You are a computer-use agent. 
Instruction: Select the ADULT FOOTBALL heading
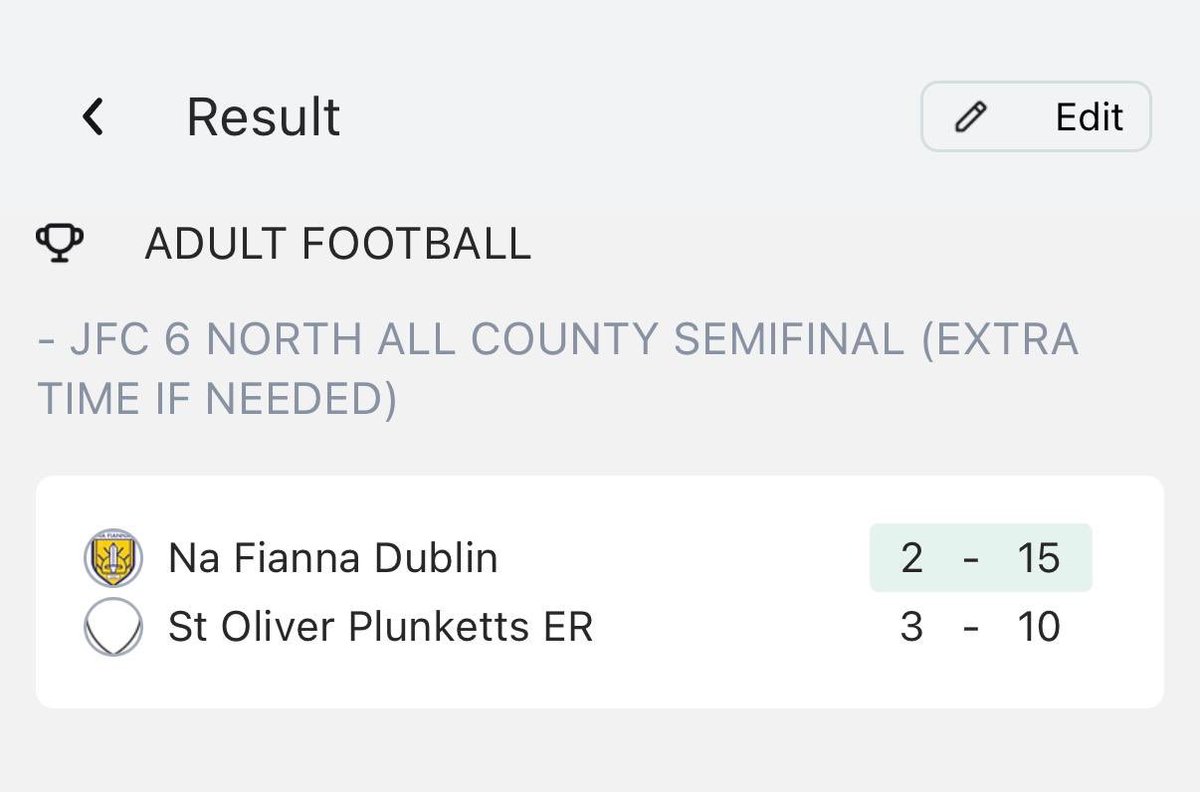click(x=338, y=243)
